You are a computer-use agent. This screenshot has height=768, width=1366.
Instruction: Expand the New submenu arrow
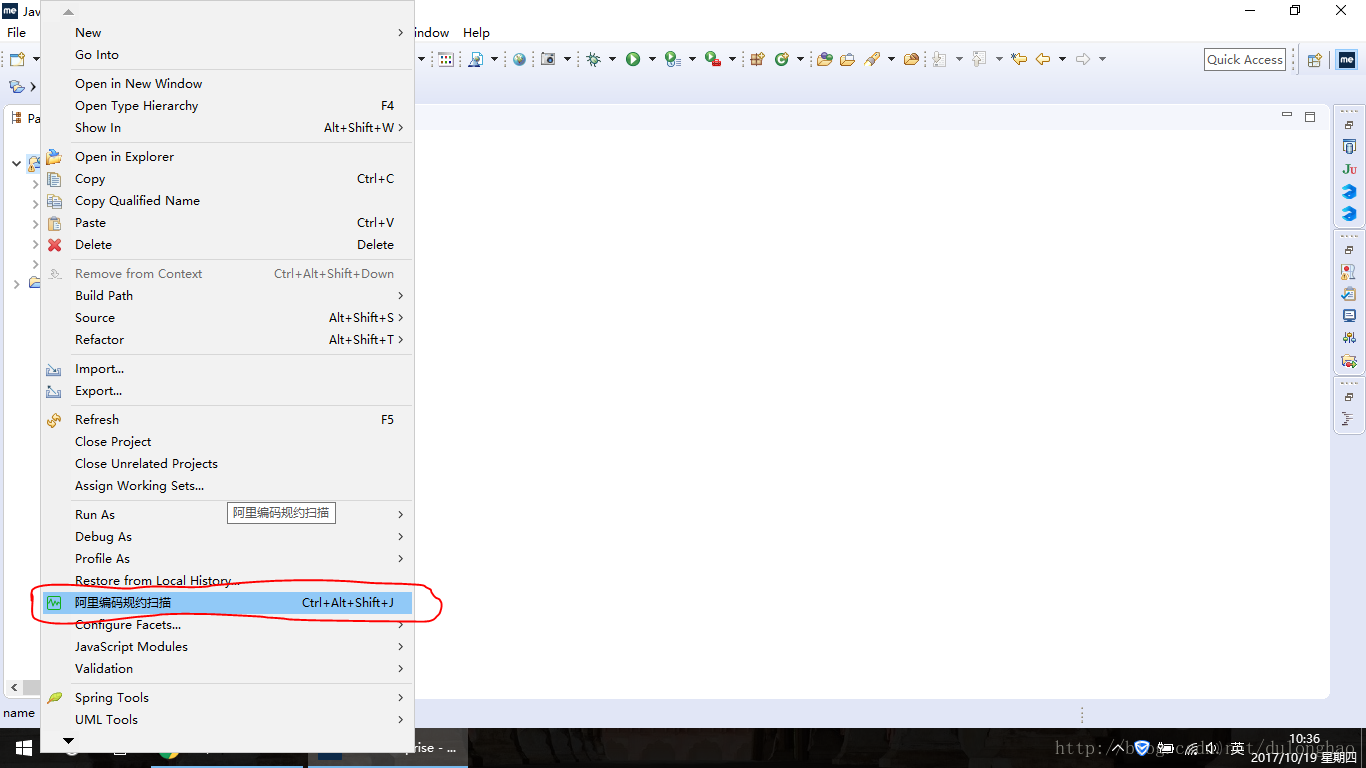click(400, 33)
